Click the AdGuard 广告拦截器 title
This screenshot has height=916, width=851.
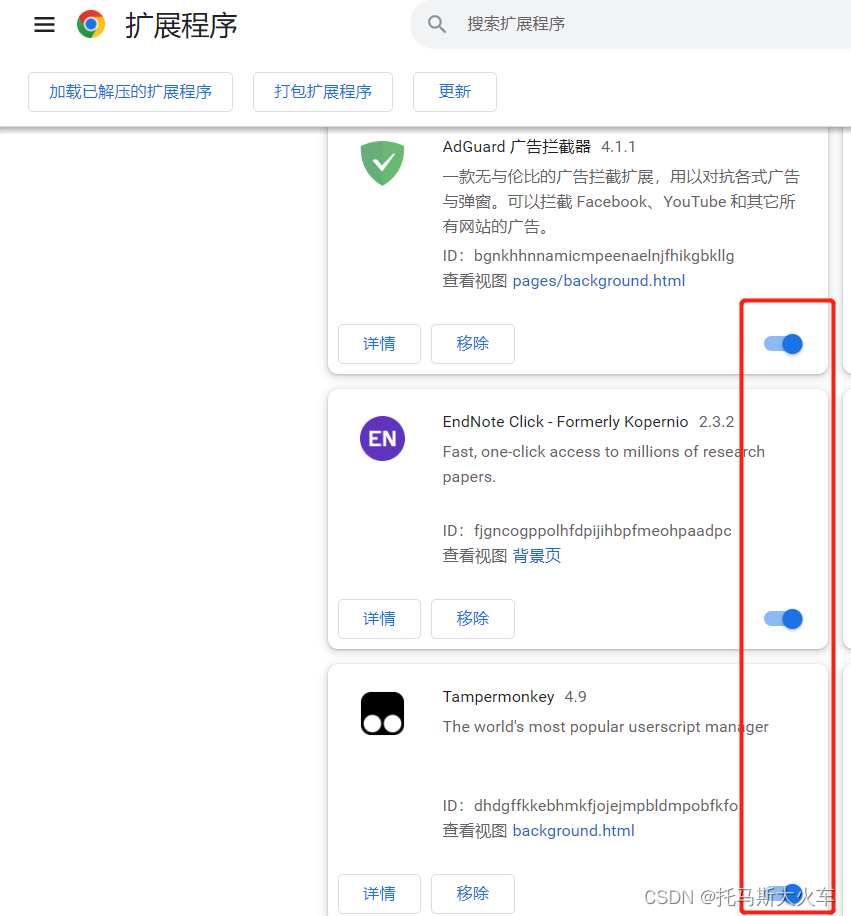point(517,147)
